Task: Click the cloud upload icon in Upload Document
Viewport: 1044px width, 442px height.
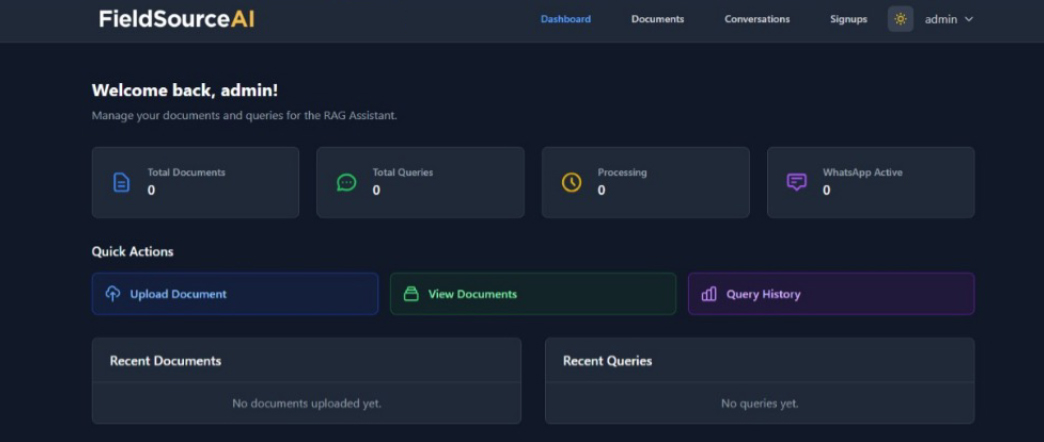Action: (113, 294)
